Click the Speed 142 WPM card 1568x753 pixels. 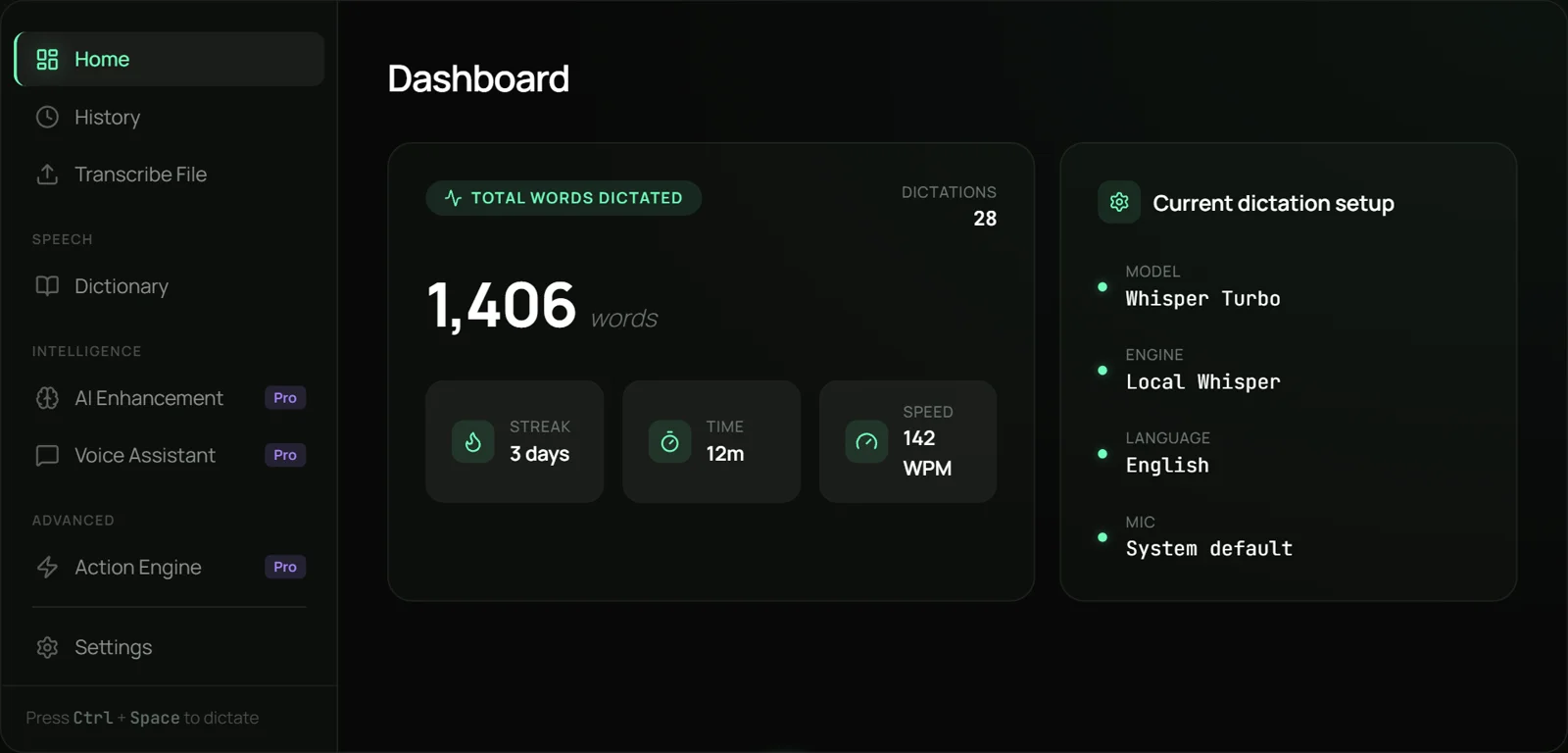[907, 441]
